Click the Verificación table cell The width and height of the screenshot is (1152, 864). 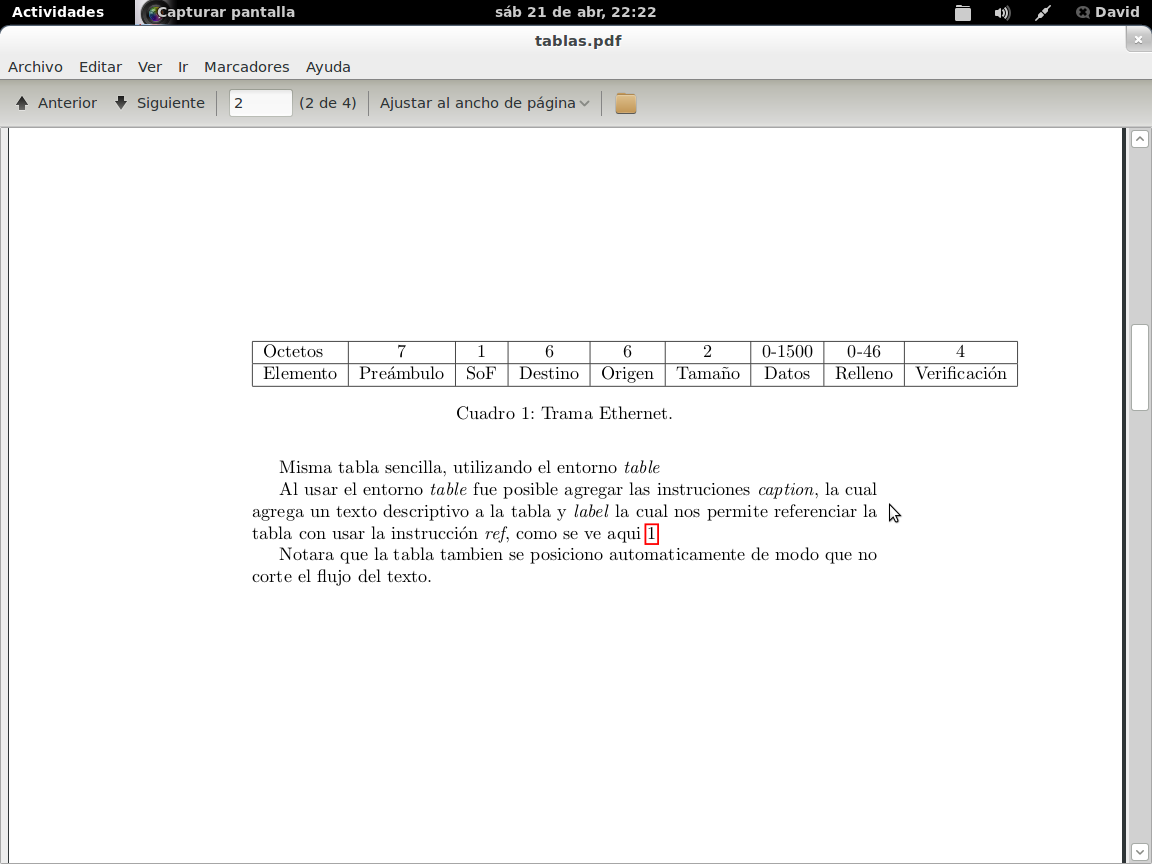(x=961, y=374)
